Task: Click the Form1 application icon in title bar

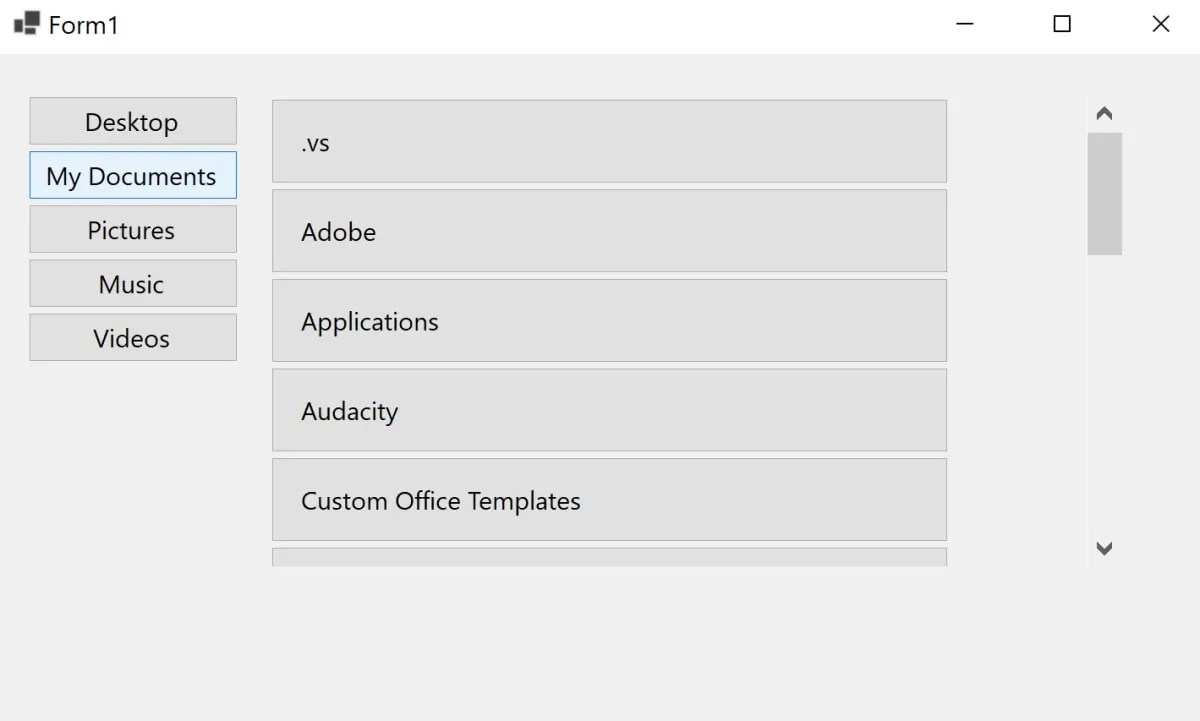Action: pos(25,23)
